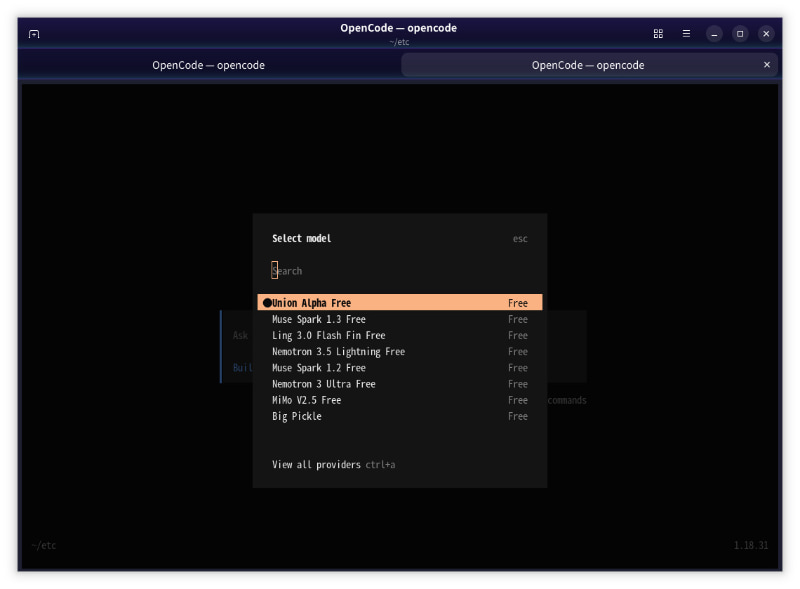
Task: Select the active second OpenCode tab
Action: tap(588, 65)
